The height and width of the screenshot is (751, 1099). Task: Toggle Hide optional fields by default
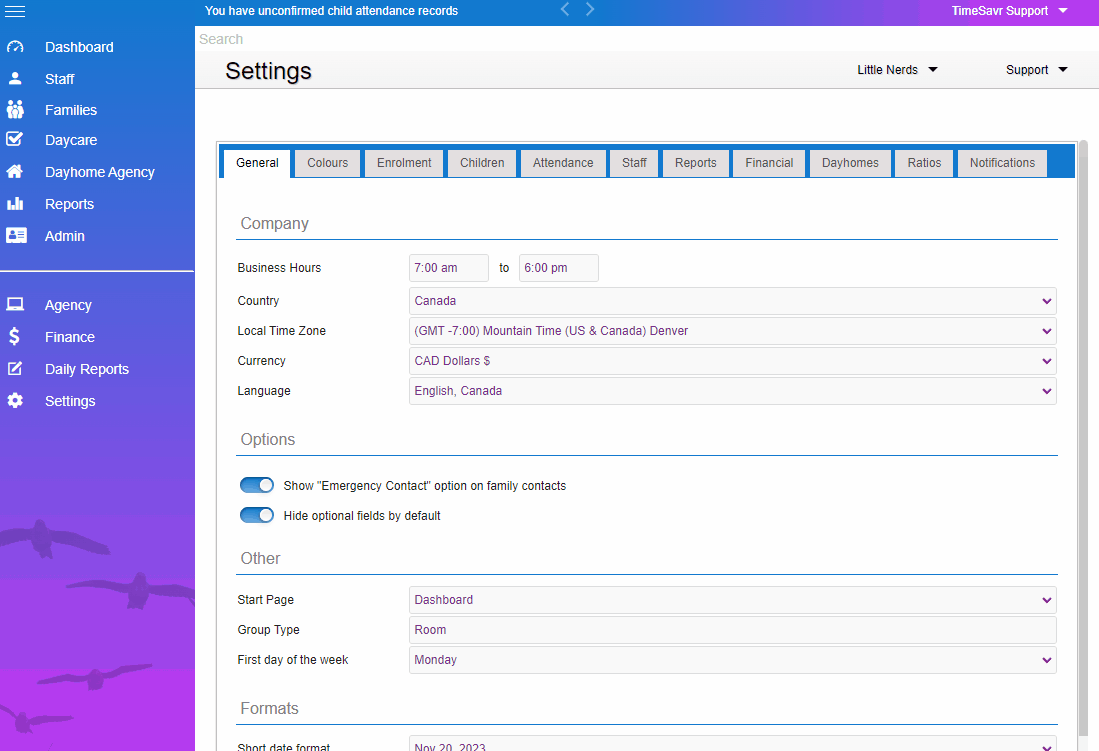pyautogui.click(x=257, y=515)
